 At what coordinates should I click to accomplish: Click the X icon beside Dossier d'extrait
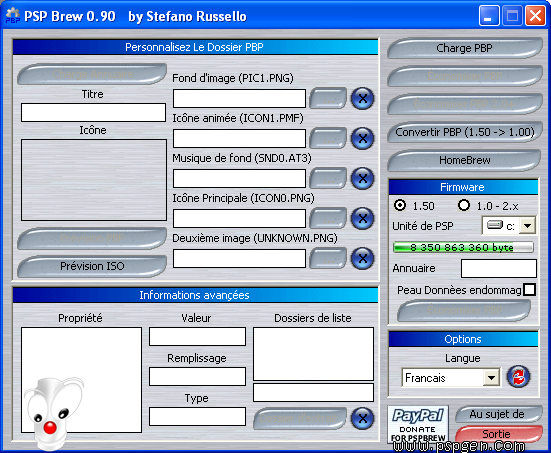(x=362, y=418)
